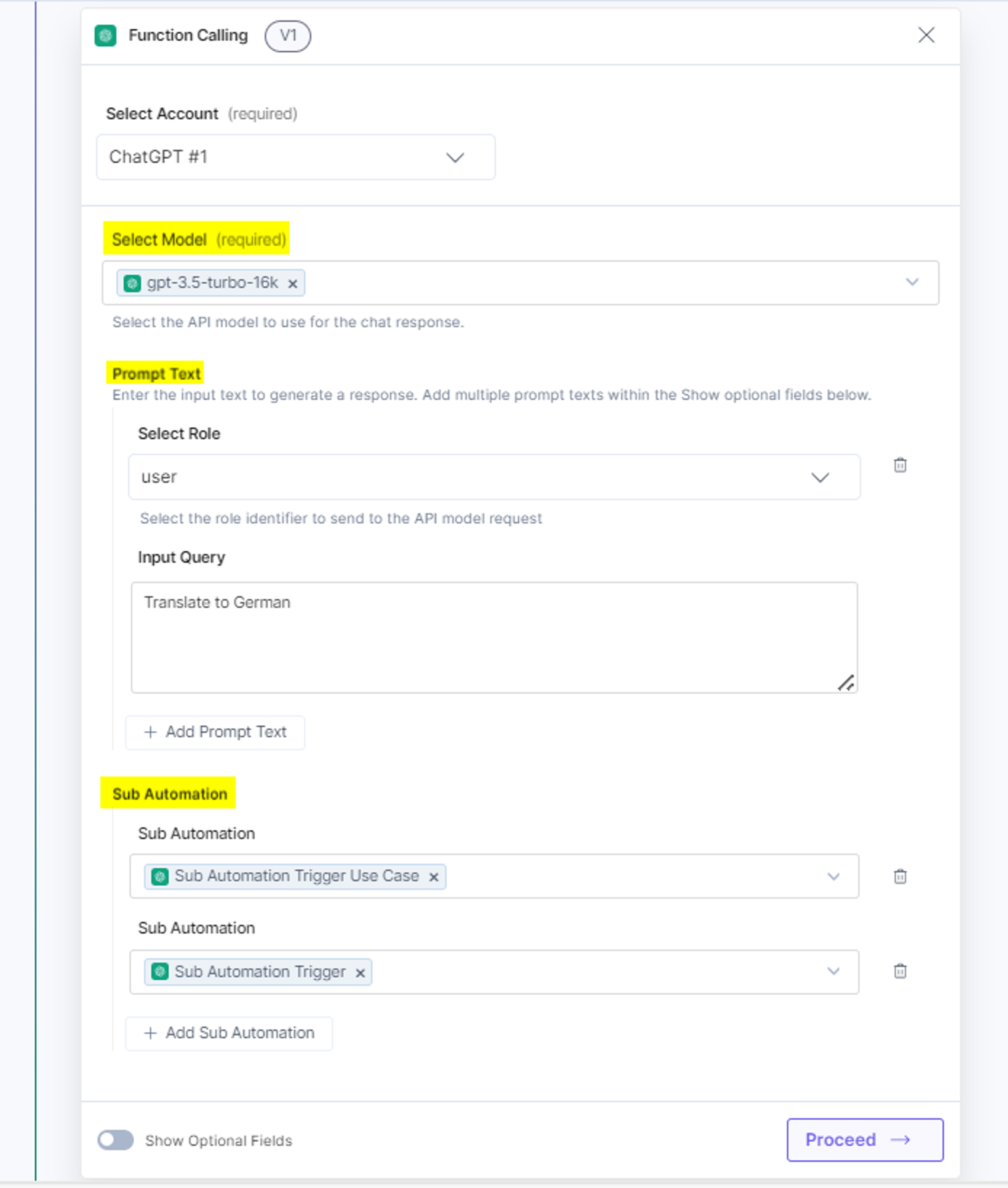
Task: Expand the second Sub Automation dropdown chevron
Action: click(x=834, y=971)
